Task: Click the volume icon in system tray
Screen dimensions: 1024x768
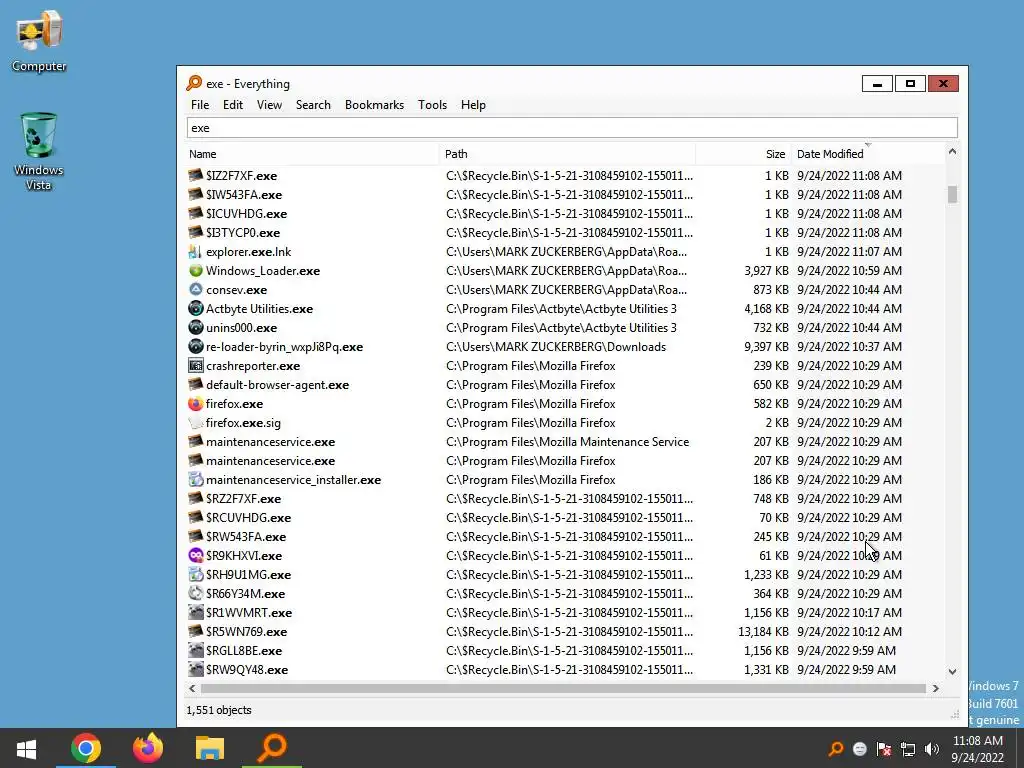Action: [x=932, y=749]
